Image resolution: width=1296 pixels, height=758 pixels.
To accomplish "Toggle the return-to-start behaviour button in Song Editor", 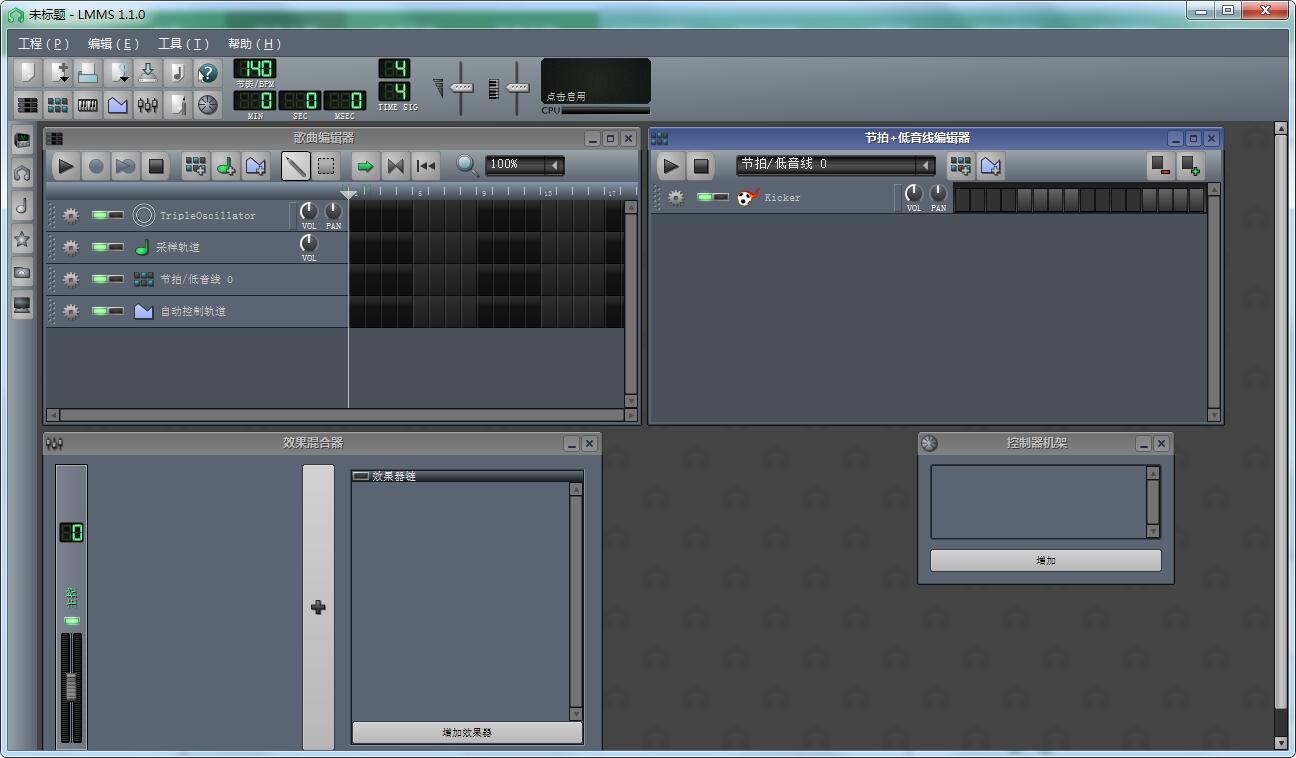I will point(426,166).
